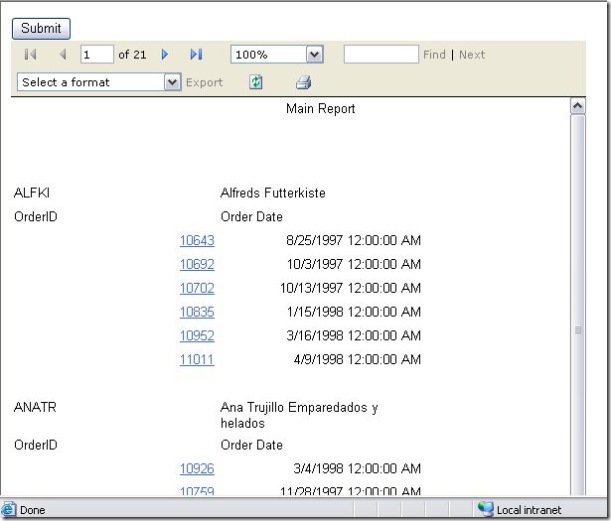Image resolution: width=611 pixels, height=521 pixels.
Task: Click the of 21 page count text
Action: pos(132,55)
